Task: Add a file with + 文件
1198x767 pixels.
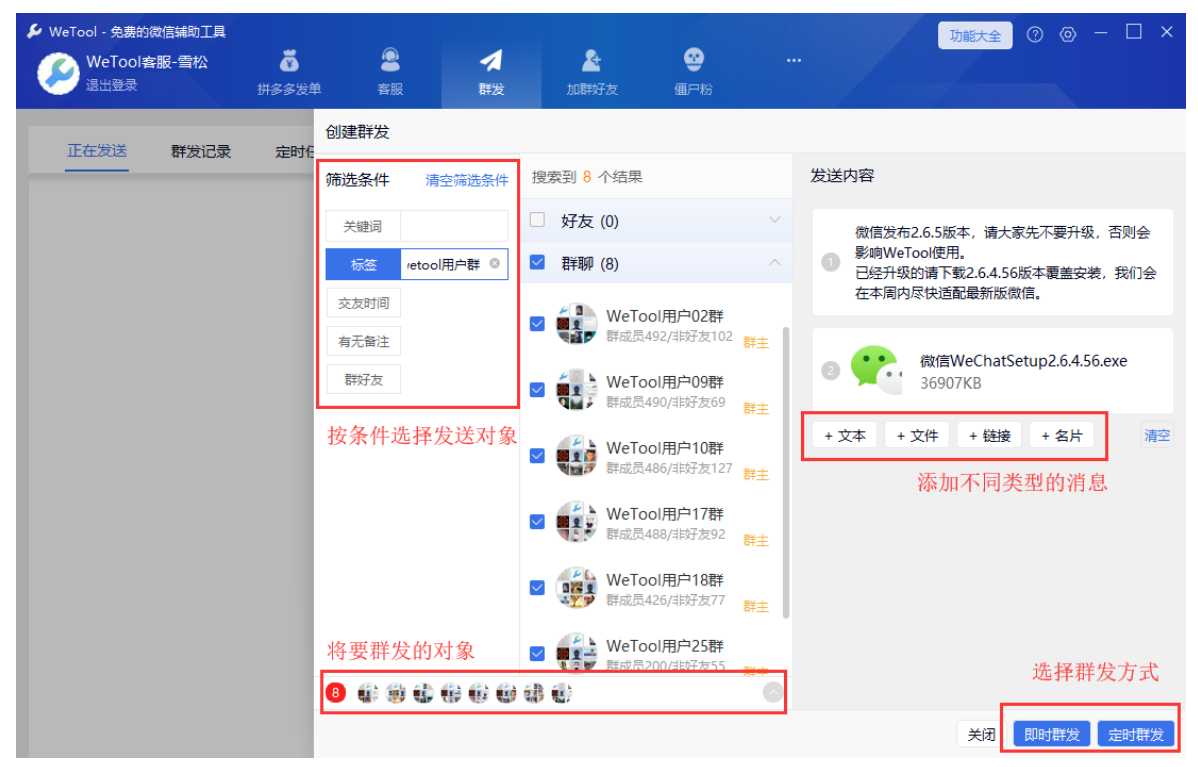Action: (917, 435)
